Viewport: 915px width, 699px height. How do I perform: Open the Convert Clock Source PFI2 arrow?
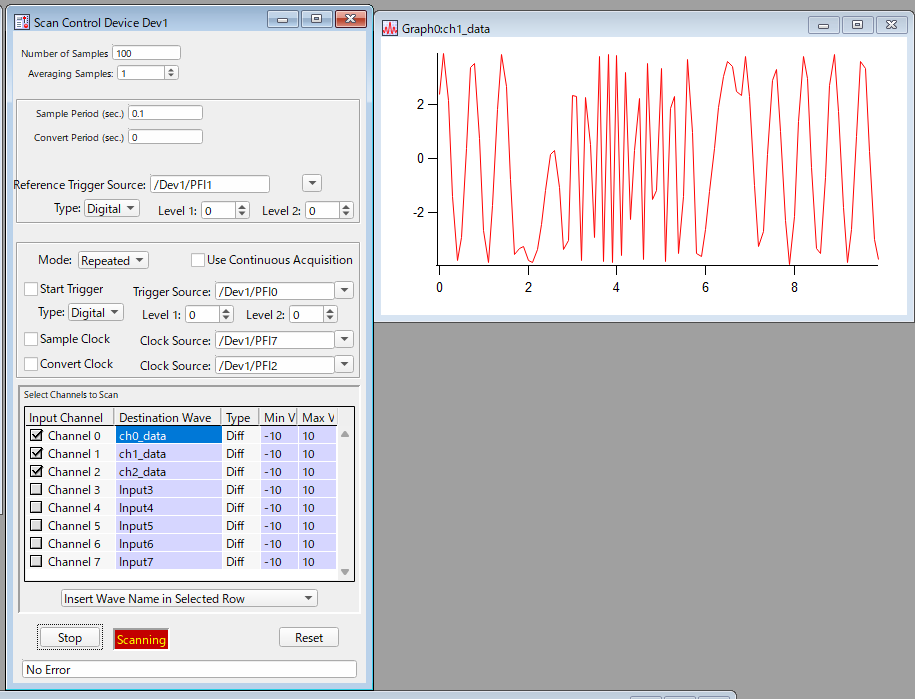(x=344, y=366)
